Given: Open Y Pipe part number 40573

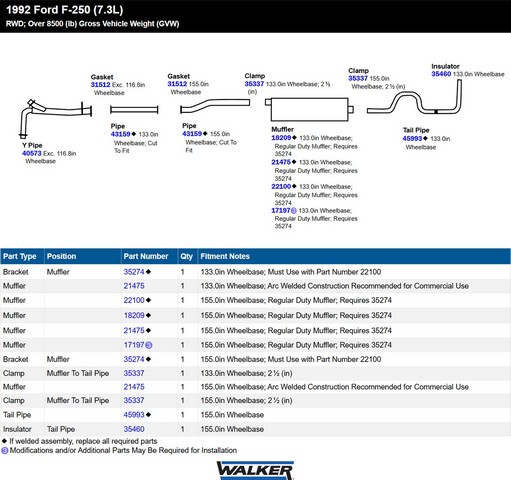Looking at the screenshot, I should (x=32, y=153).
